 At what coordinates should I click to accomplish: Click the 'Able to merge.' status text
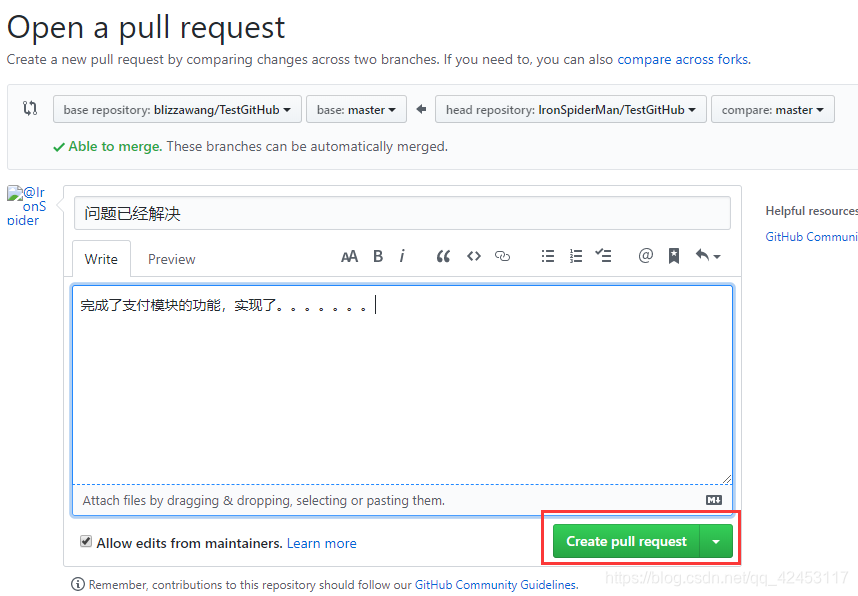[x=115, y=146]
